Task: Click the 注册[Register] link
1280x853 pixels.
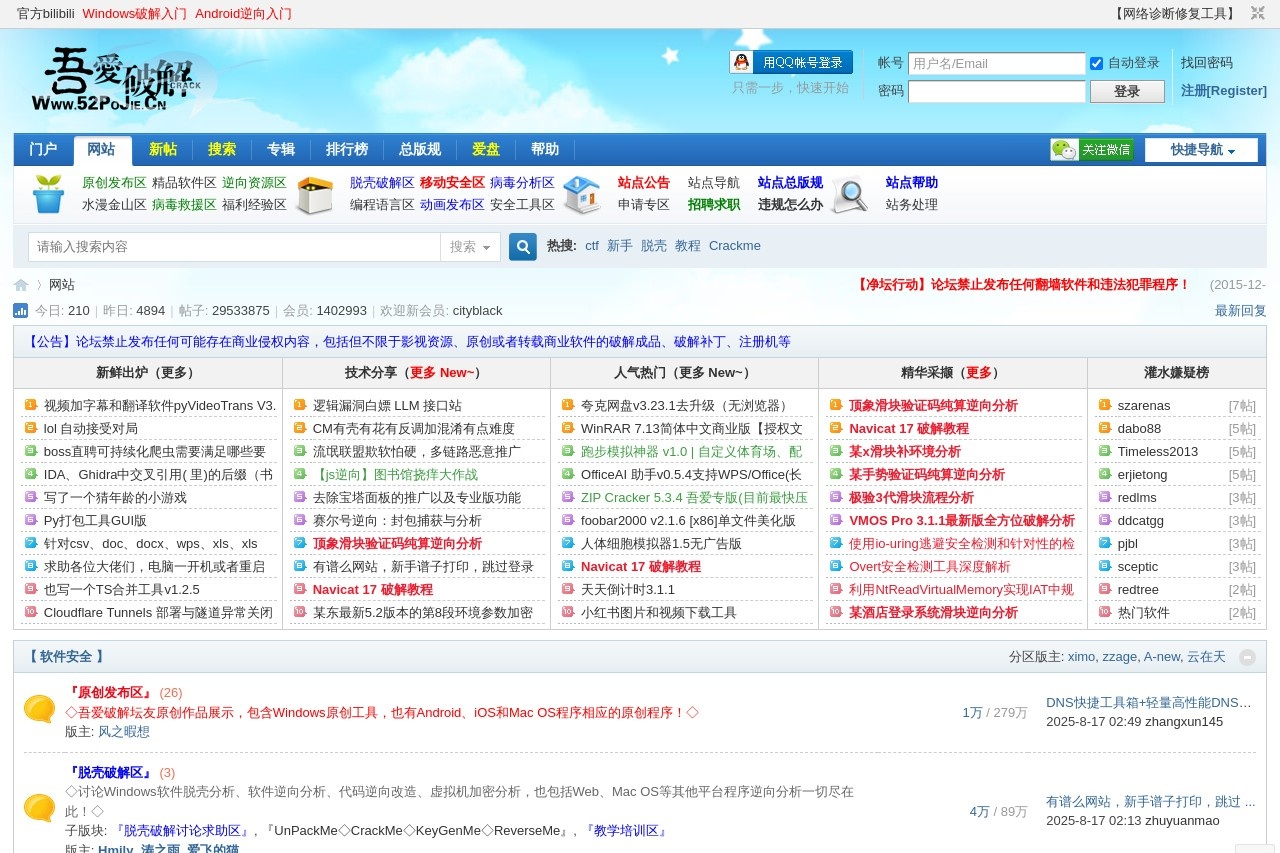Action: click(x=1224, y=90)
